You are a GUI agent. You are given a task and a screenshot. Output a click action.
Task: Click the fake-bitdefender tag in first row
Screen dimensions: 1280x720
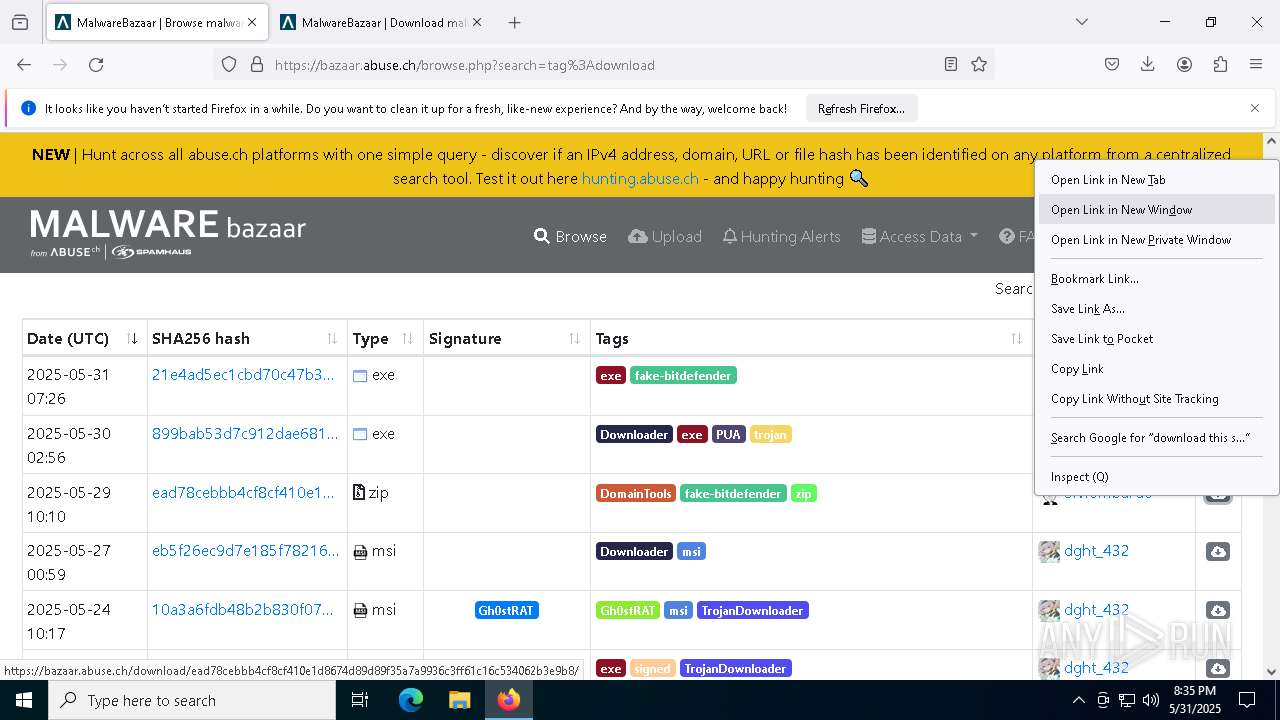click(683, 376)
